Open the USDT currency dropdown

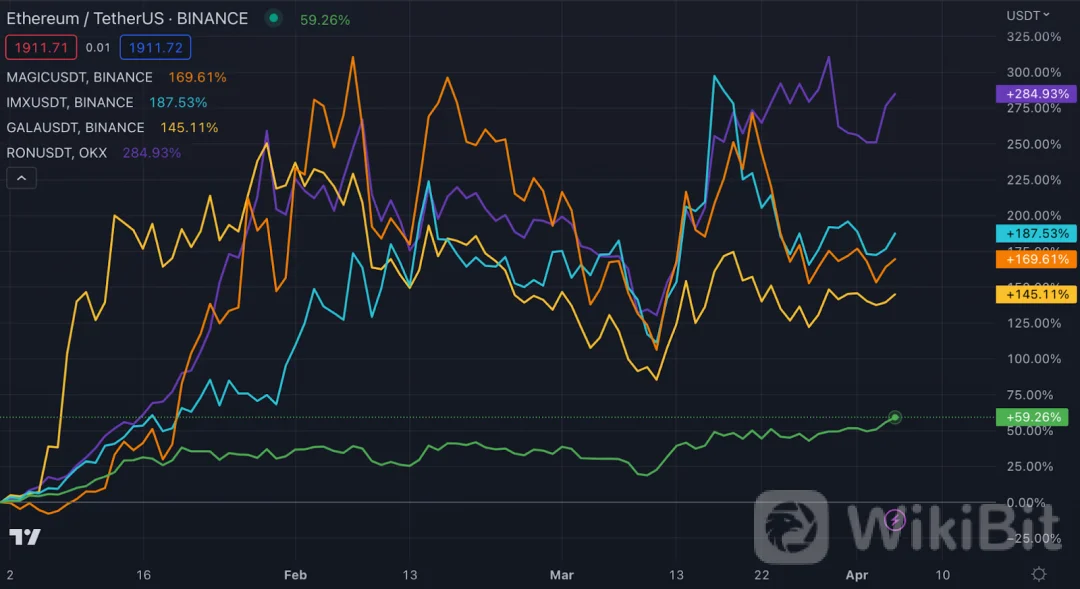click(x=1028, y=15)
